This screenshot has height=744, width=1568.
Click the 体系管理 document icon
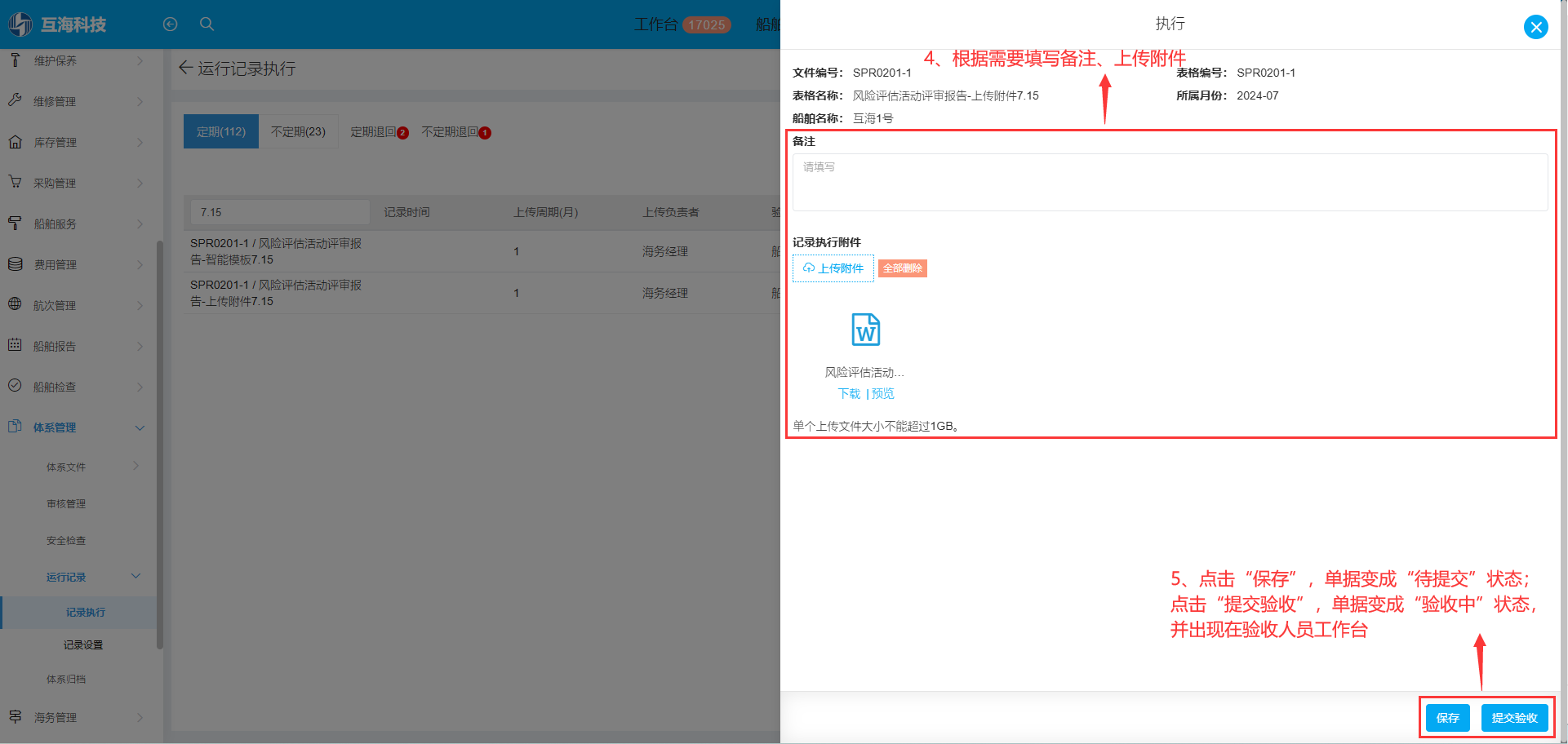click(x=15, y=427)
